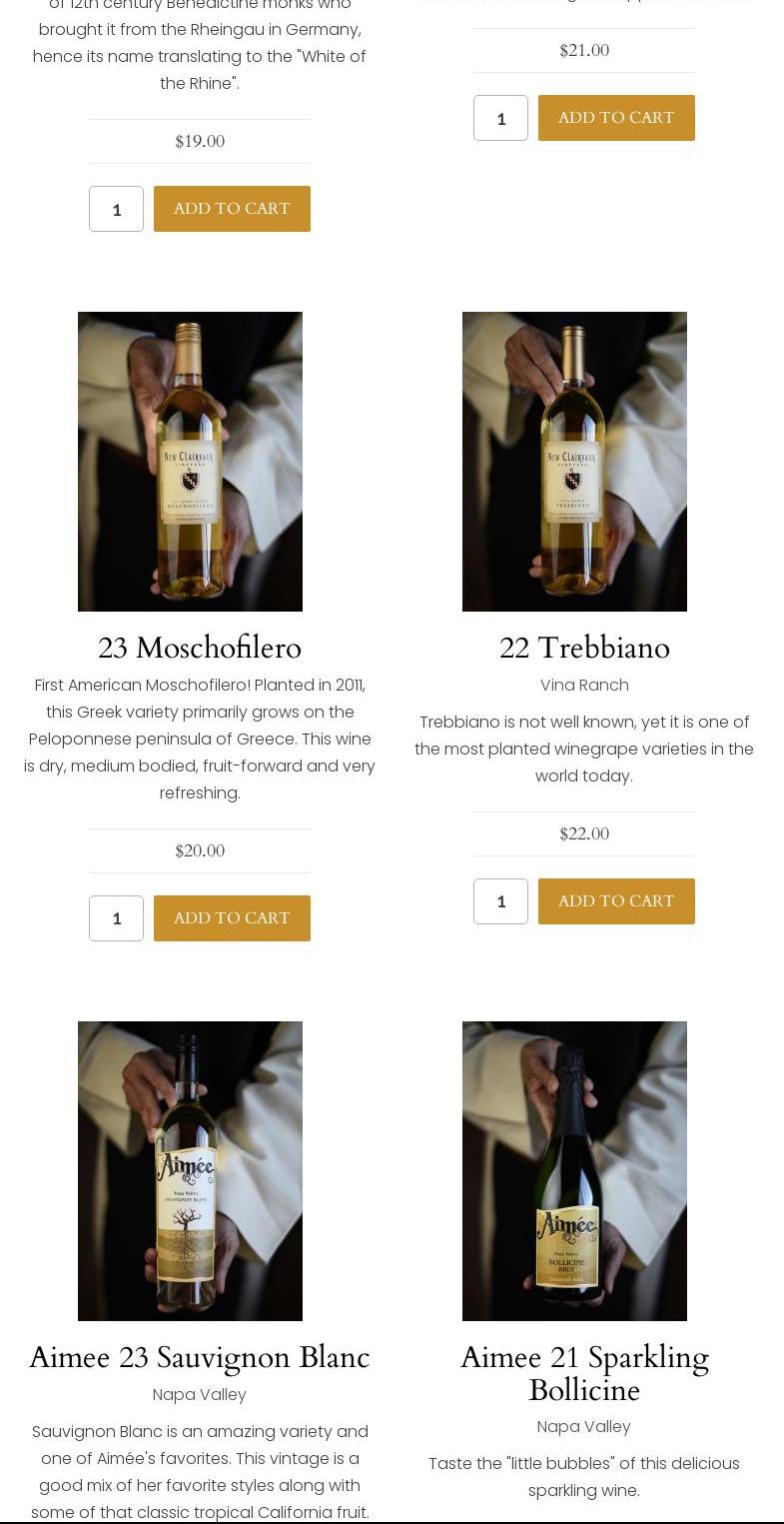Open the 22 Trebbiano bottle photo

tap(574, 462)
